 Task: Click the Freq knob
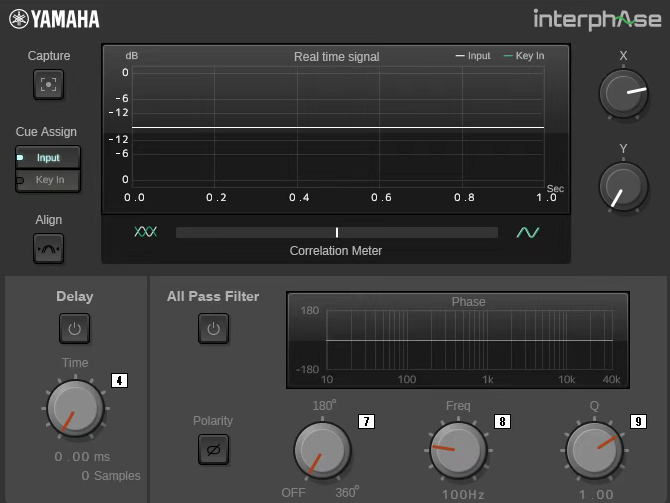(x=458, y=450)
